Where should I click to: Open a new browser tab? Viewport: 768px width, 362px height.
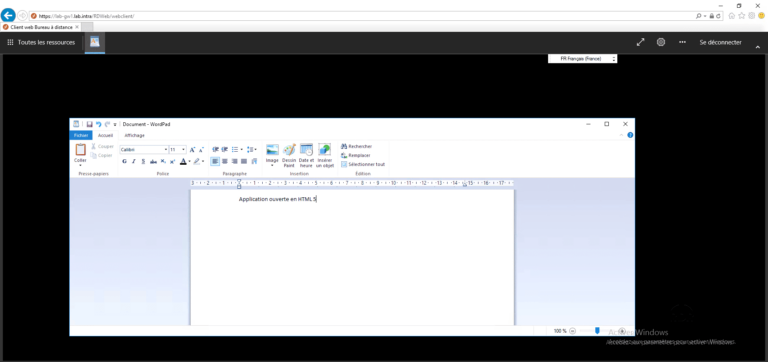tap(87, 27)
